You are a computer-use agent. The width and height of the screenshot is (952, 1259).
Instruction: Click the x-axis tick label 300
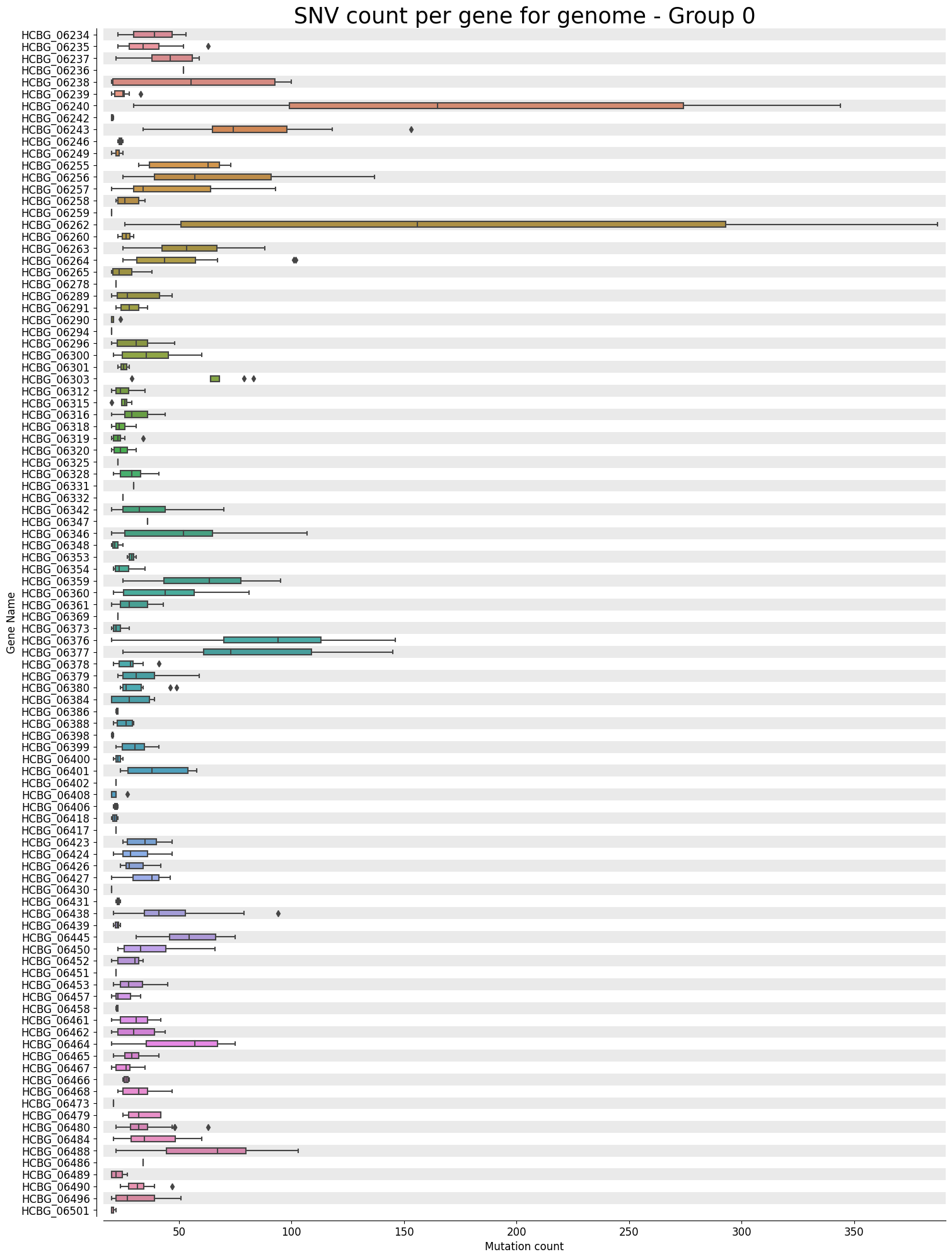pos(741,1232)
